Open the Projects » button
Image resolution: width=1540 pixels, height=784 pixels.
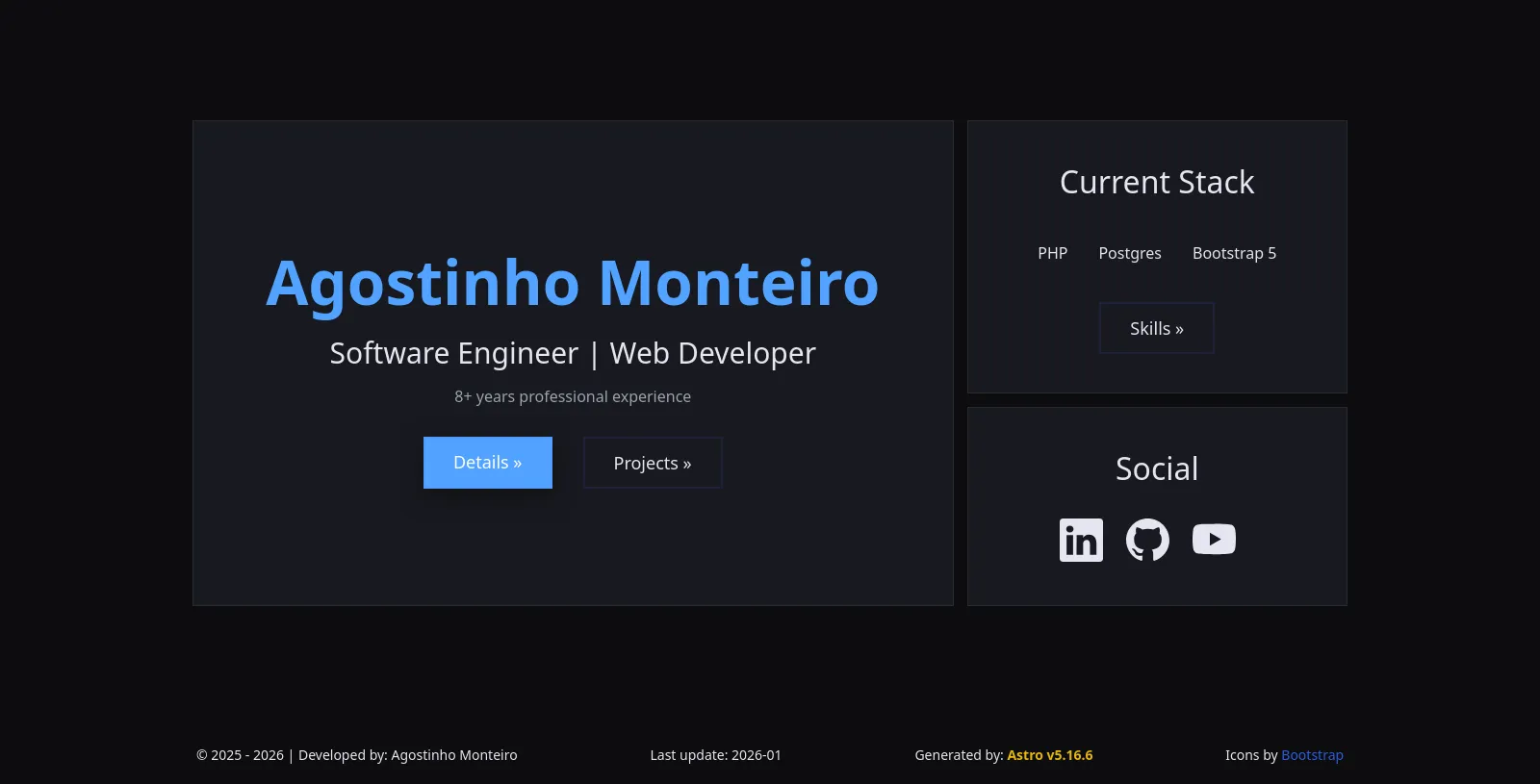click(x=653, y=463)
